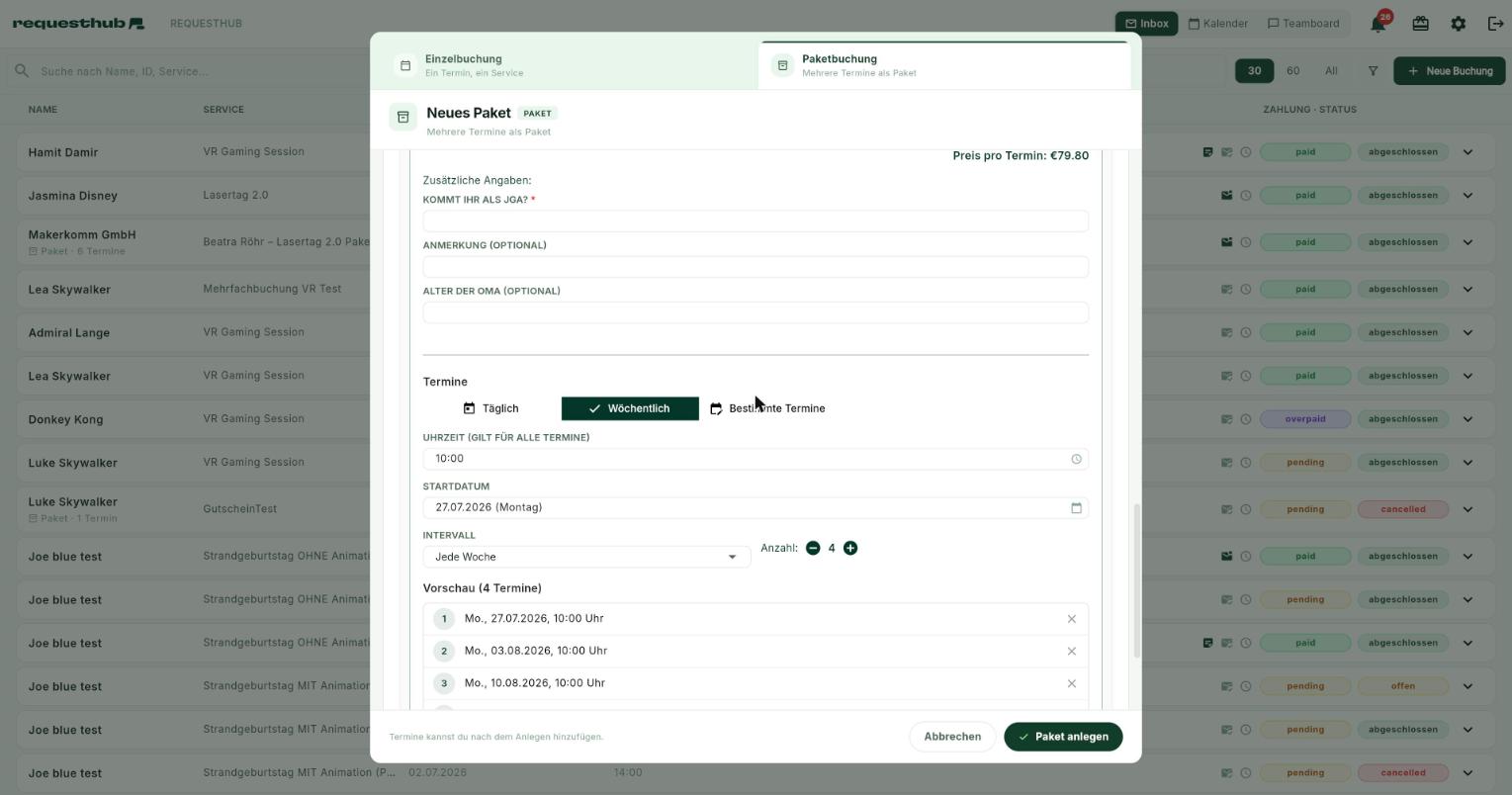Open the settings gear icon
Screen dimensions: 1512x795
[1458, 23]
